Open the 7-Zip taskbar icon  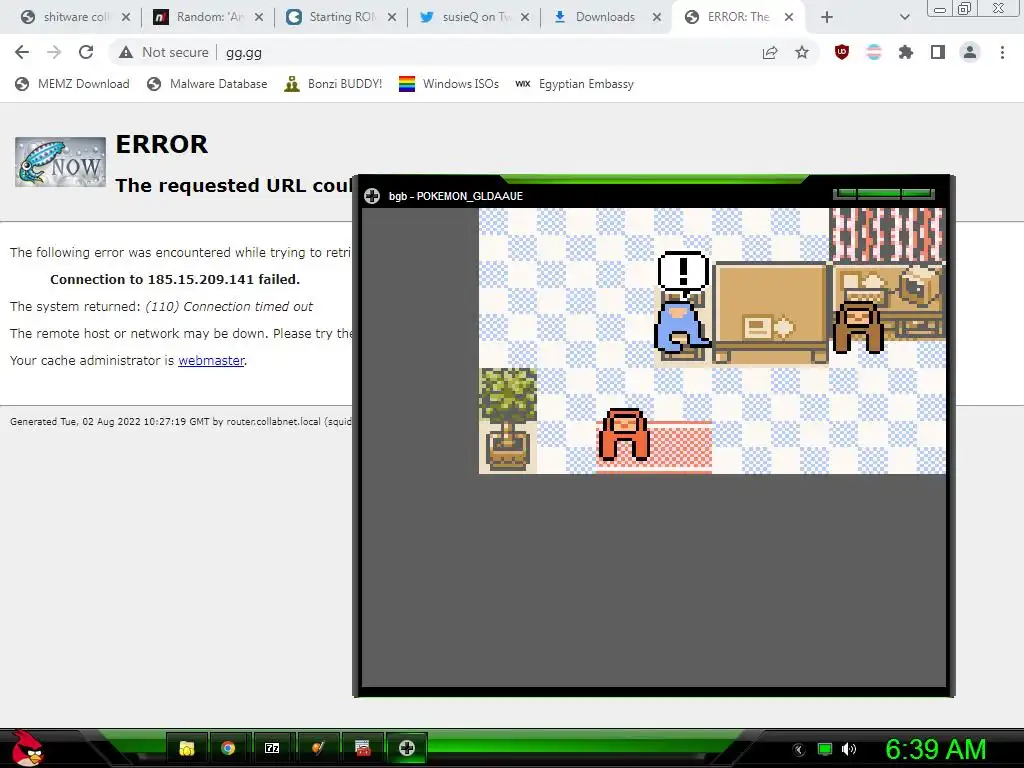(272, 748)
